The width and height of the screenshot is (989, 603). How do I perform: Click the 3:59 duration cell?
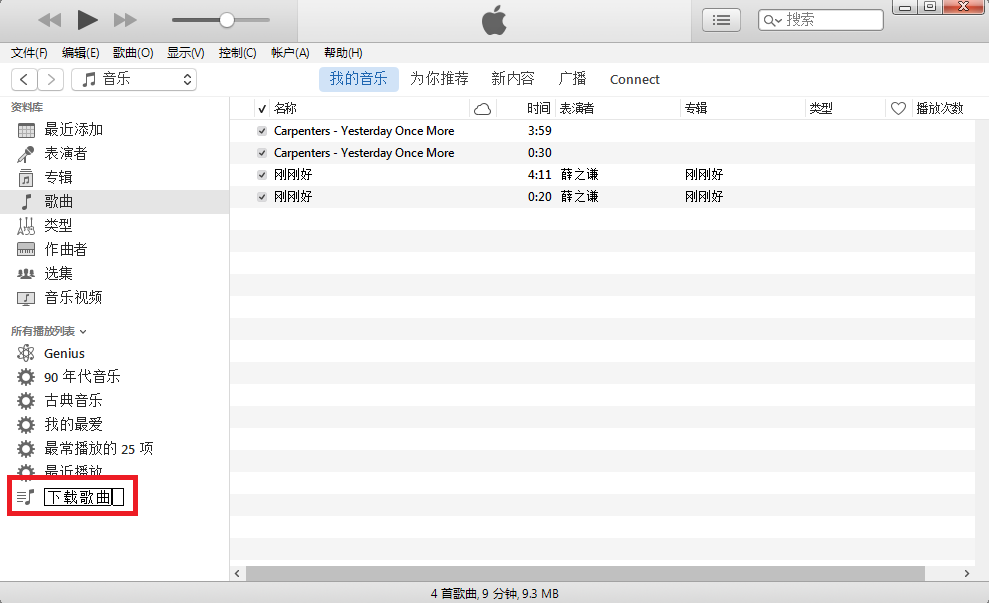point(540,131)
